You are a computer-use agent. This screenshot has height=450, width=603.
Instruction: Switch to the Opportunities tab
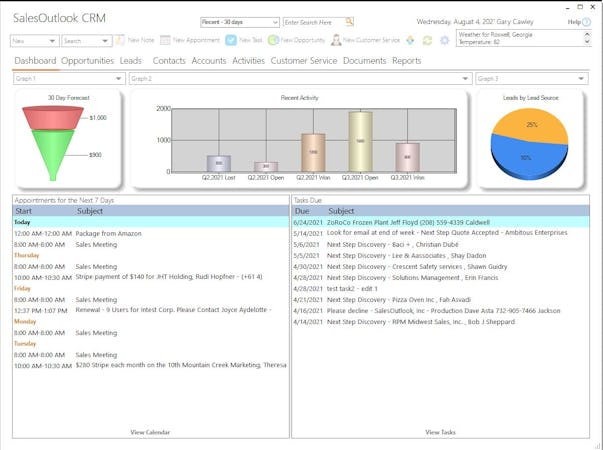(87, 61)
